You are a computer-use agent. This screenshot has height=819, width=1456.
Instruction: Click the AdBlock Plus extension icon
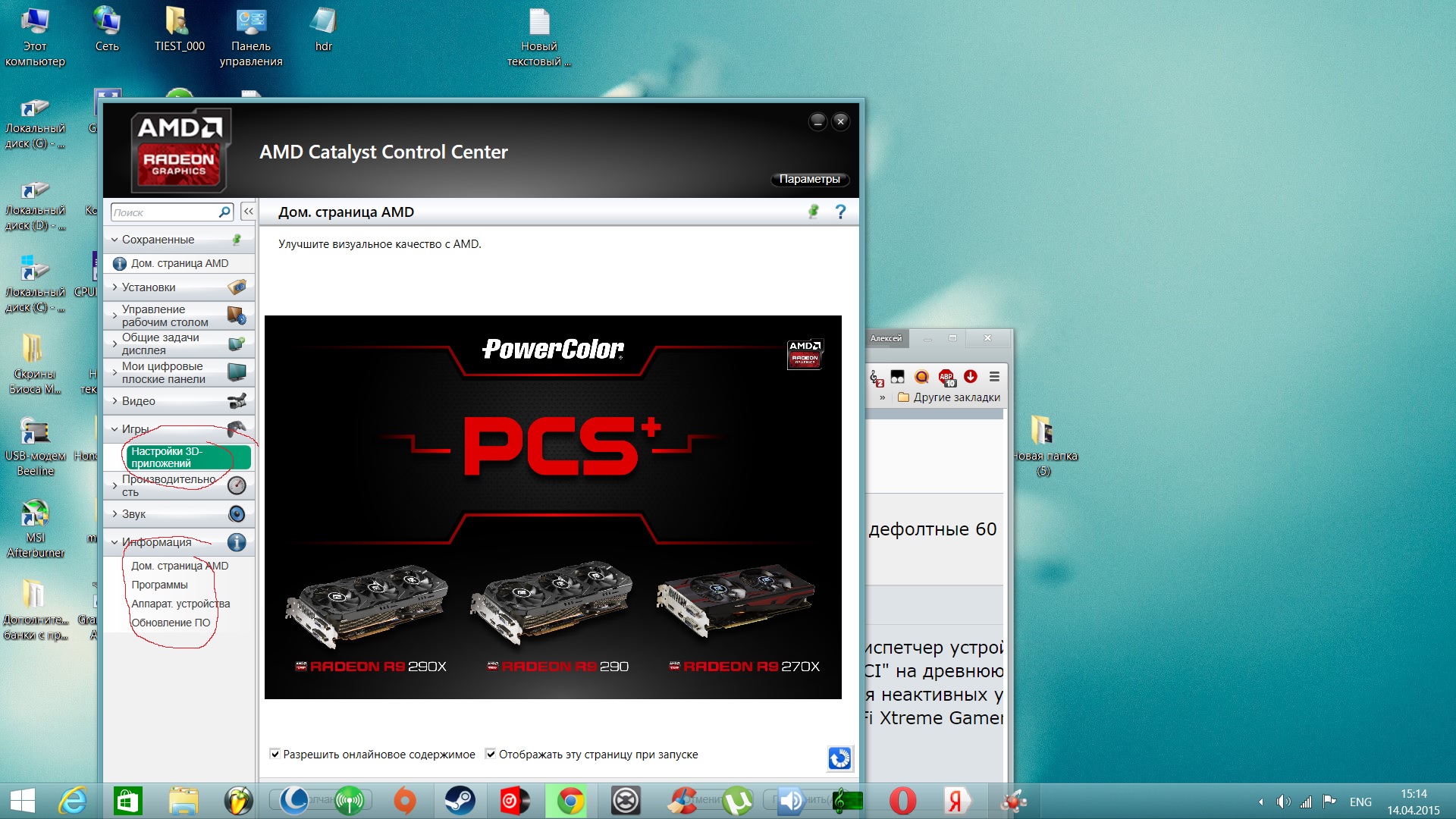click(x=946, y=377)
